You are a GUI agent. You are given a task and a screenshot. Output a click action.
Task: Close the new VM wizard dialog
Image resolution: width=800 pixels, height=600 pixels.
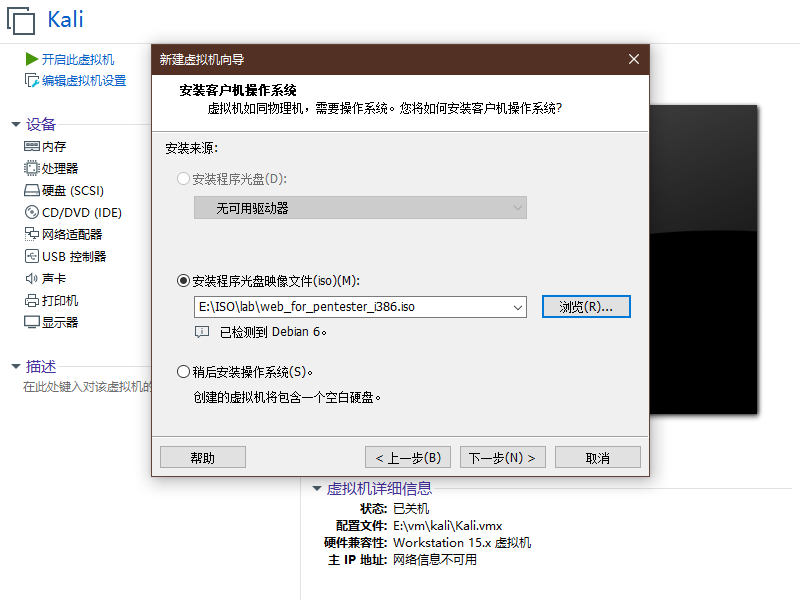(x=634, y=59)
